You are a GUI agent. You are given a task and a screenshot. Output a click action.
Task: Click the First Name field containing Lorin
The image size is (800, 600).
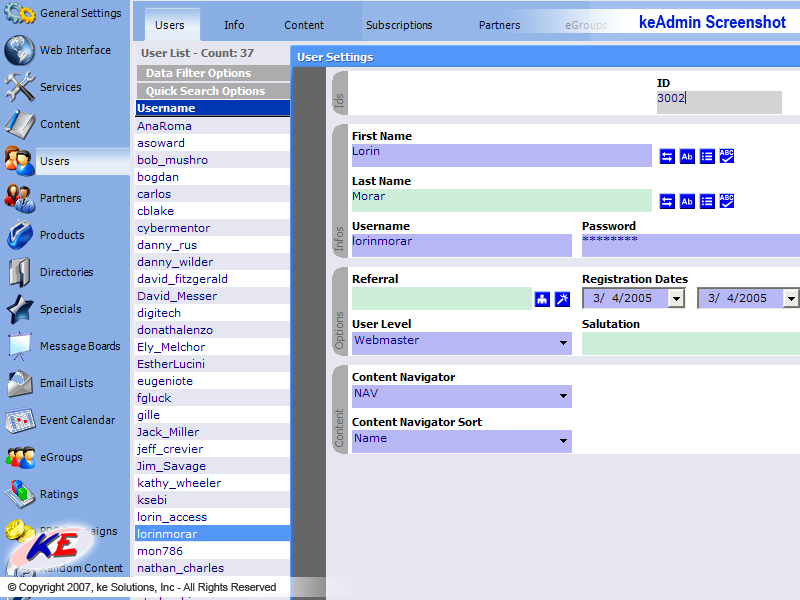[x=502, y=155]
